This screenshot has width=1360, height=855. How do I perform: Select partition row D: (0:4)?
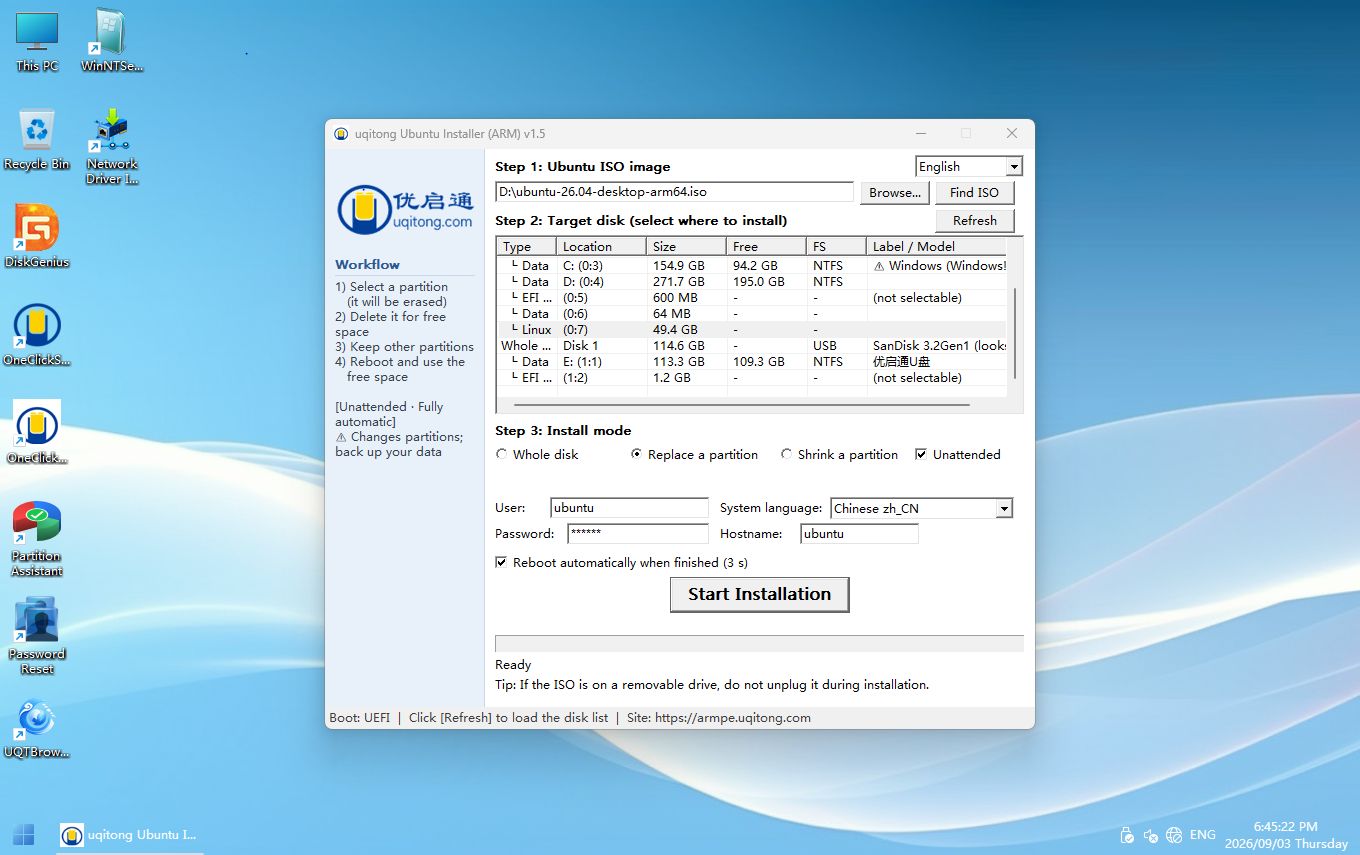pyautogui.click(x=752, y=282)
